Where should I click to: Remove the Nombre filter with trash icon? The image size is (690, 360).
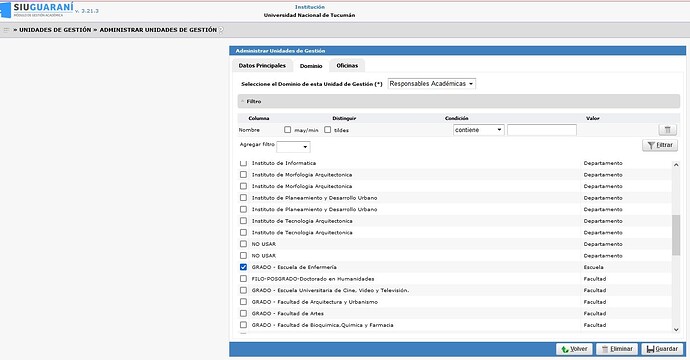pos(668,130)
